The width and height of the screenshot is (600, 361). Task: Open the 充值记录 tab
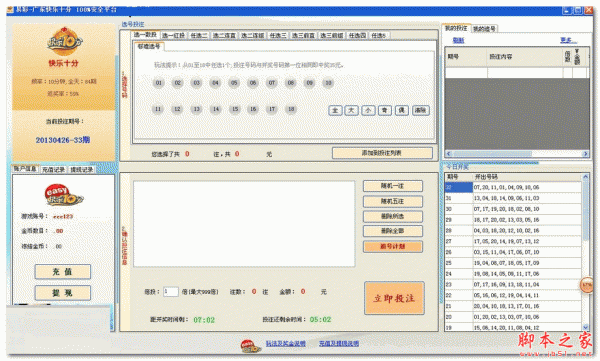coord(53,170)
